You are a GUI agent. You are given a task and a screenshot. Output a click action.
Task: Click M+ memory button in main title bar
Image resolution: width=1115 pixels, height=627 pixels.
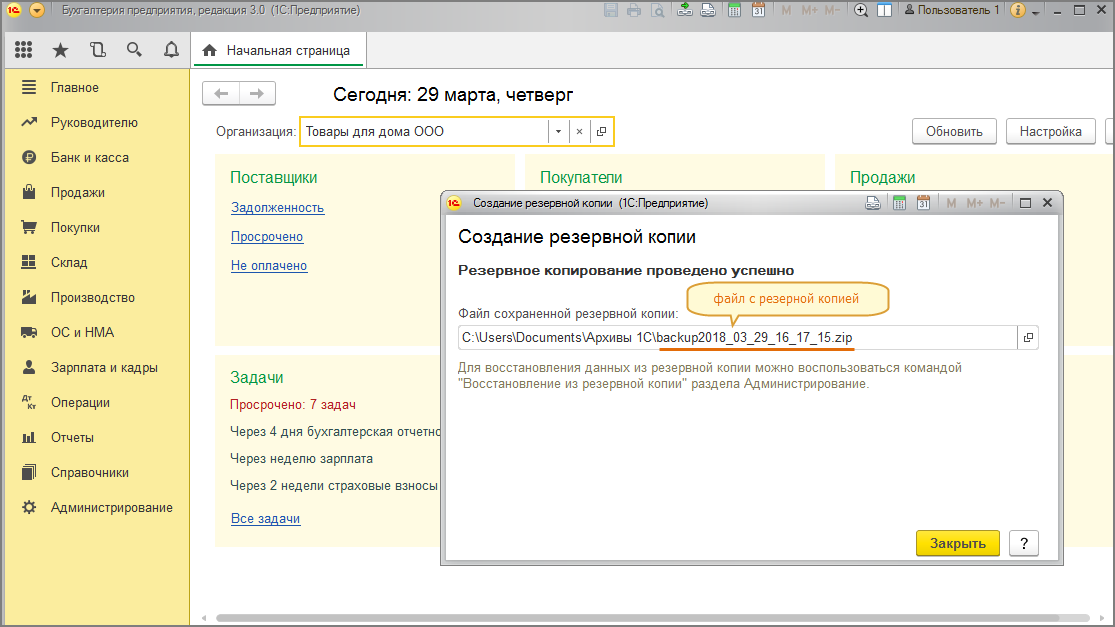click(x=809, y=10)
